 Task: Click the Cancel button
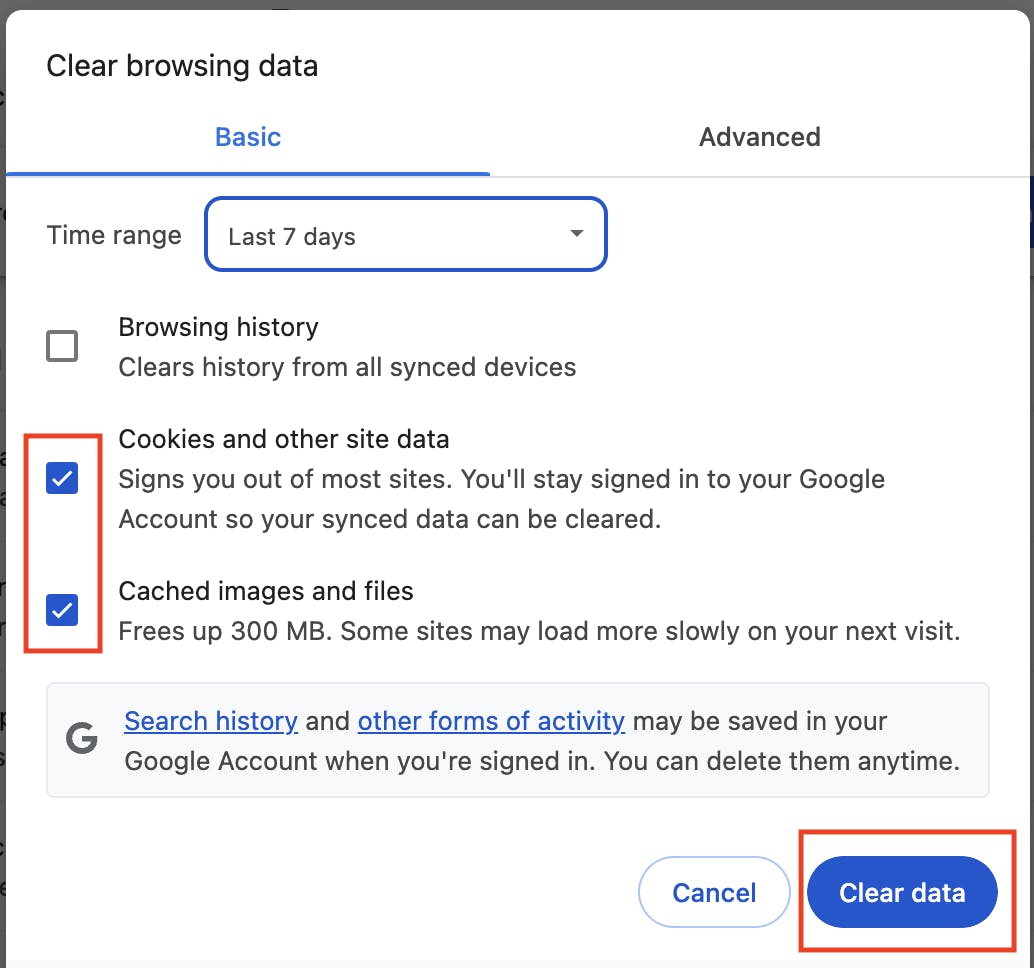click(x=714, y=892)
